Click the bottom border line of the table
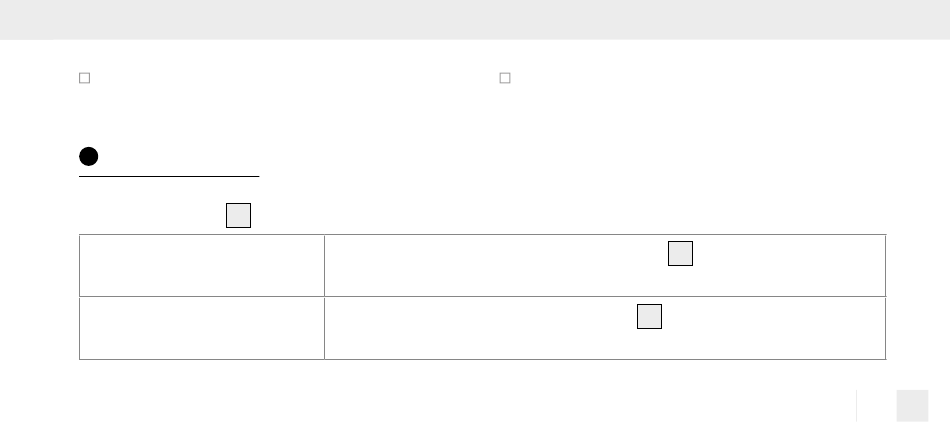The height and width of the screenshot is (435, 950). point(482,359)
